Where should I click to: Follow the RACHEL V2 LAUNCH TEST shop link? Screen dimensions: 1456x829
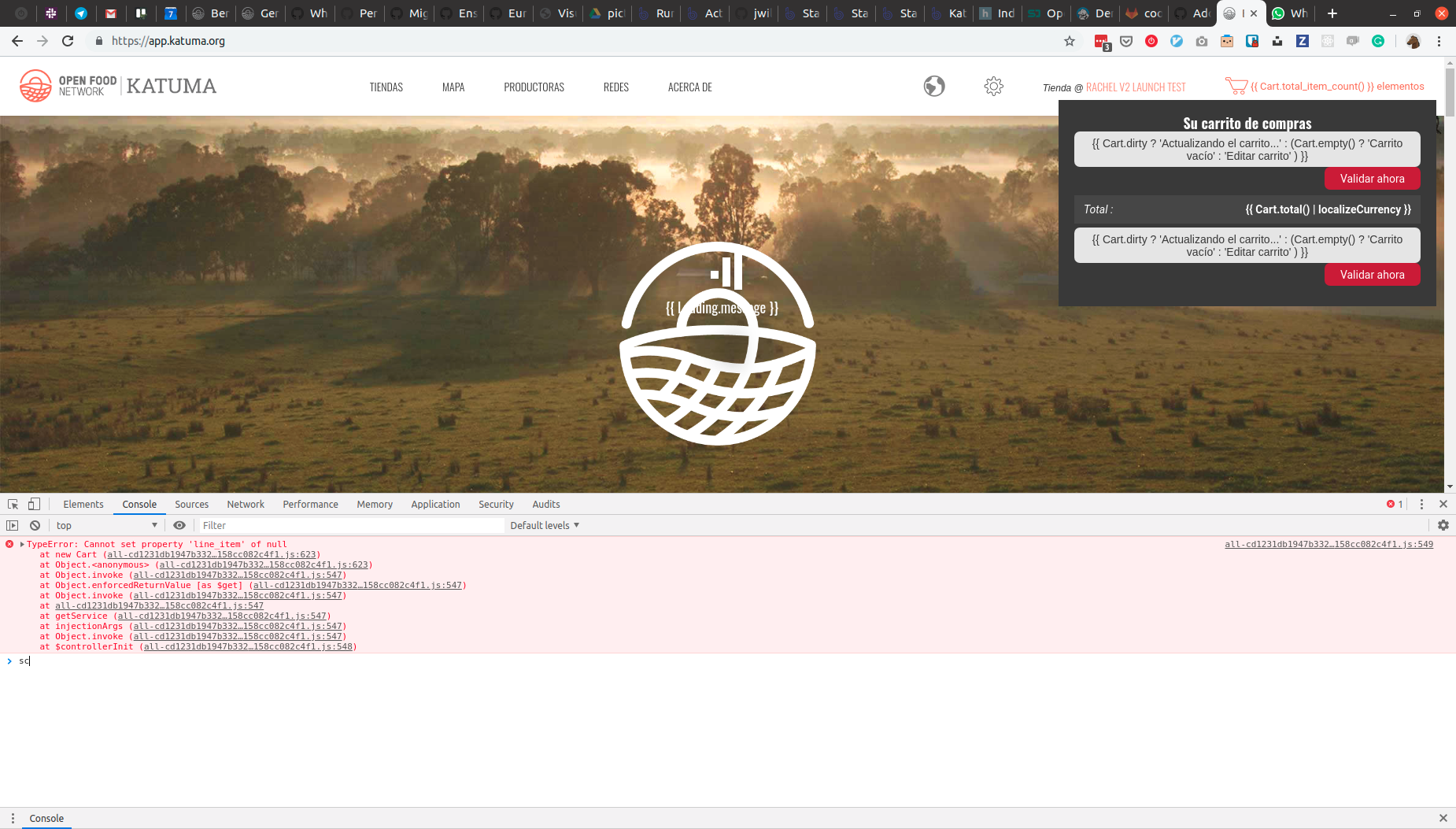pos(1136,87)
